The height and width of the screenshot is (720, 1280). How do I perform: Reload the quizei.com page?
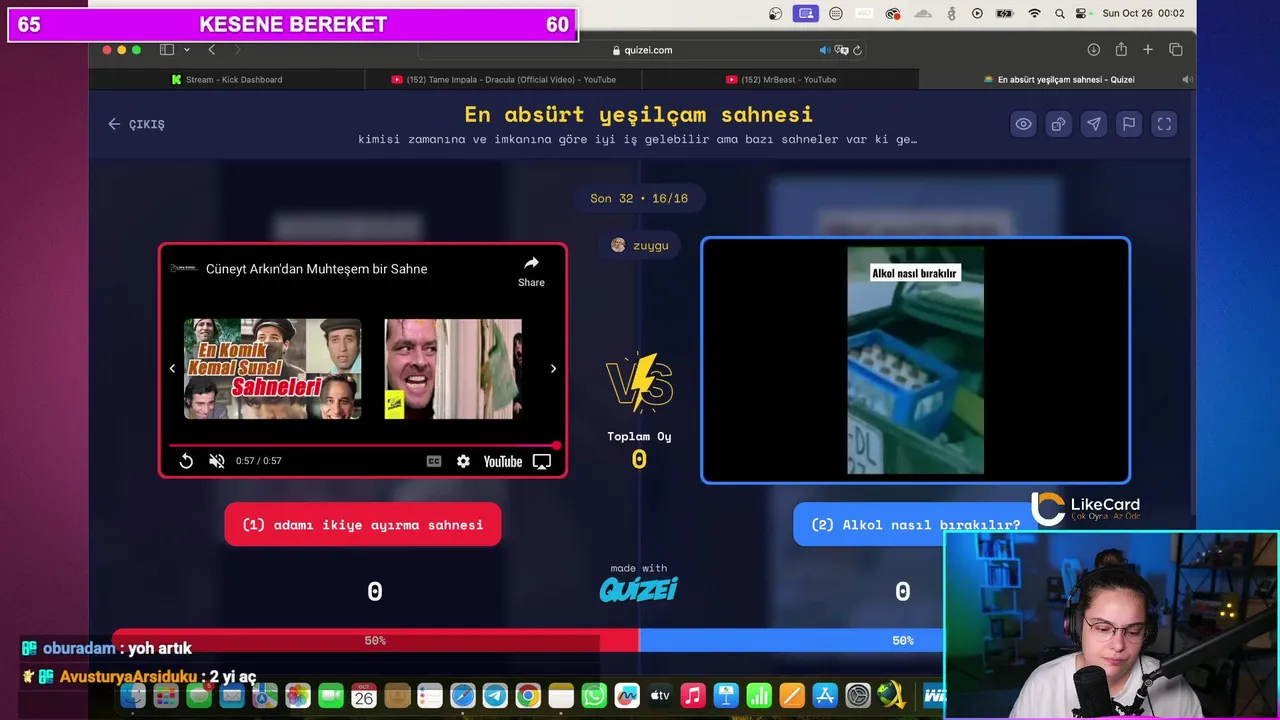point(858,50)
